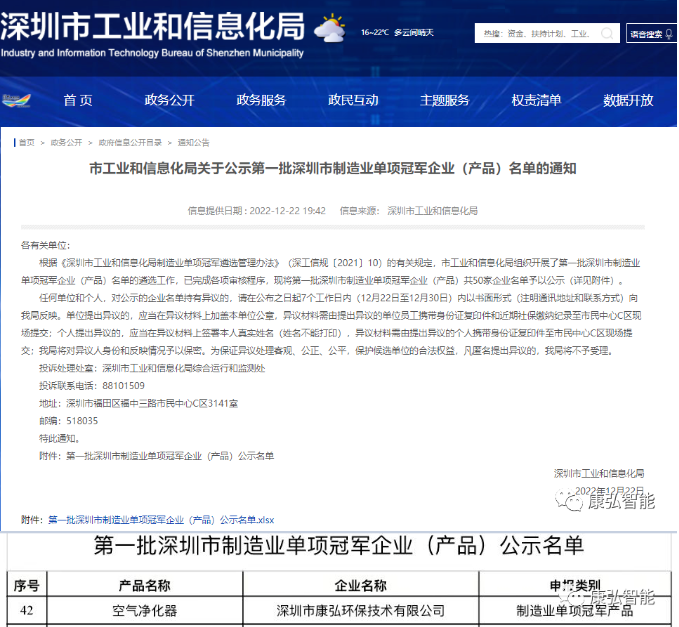
Task: Click the bureau title 深圳市工业和信息化局
Action: tap(152, 27)
